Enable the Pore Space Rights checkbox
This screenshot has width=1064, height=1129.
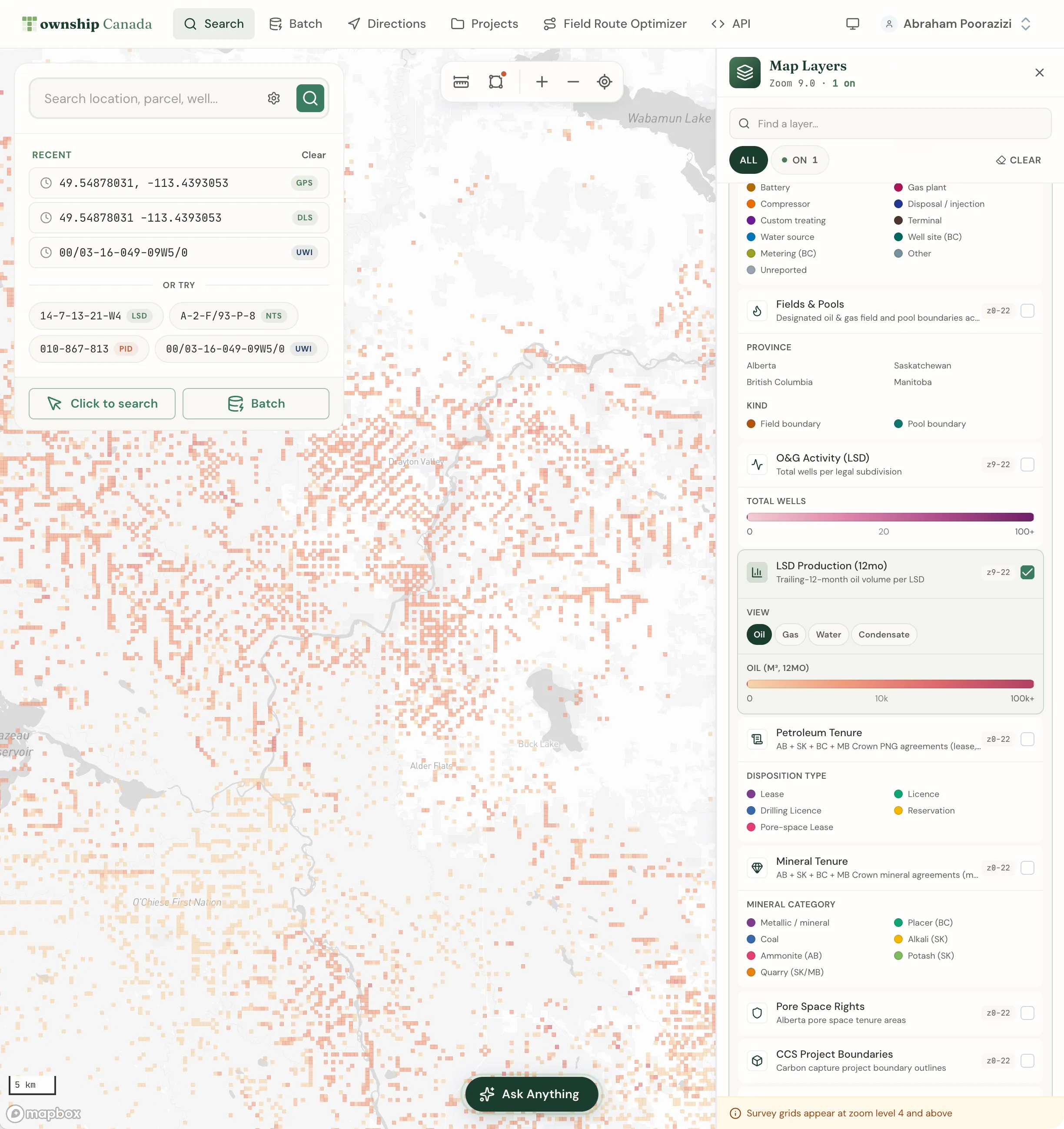pos(1027,1013)
